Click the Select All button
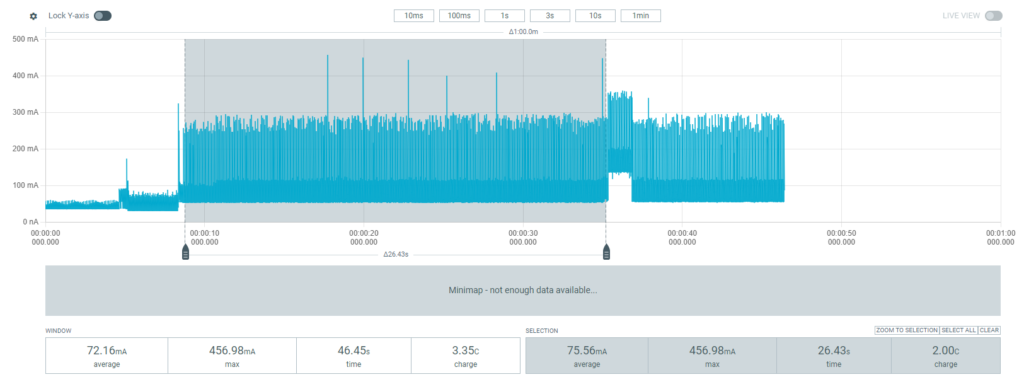The height and width of the screenshot is (389, 1024). 959,330
